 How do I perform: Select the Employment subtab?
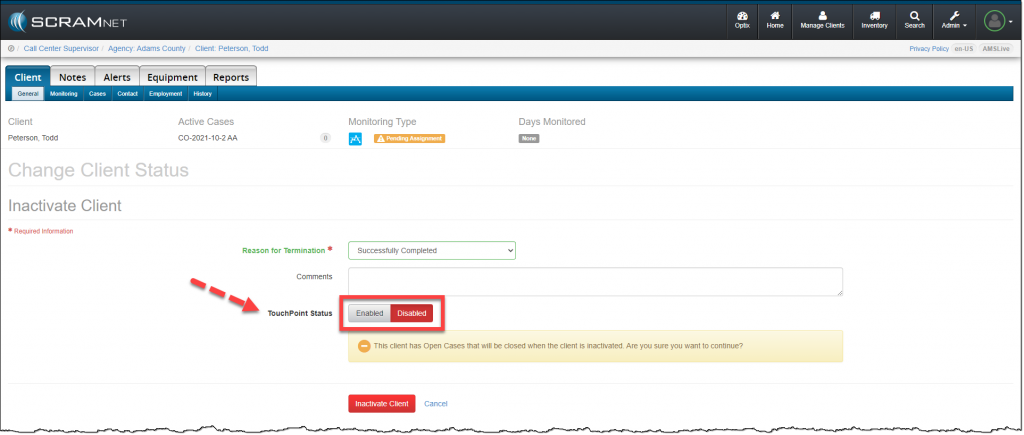click(x=165, y=94)
